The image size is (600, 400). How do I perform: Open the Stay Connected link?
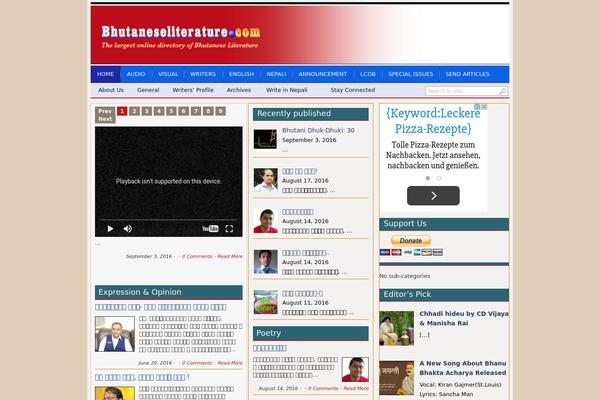pos(353,90)
